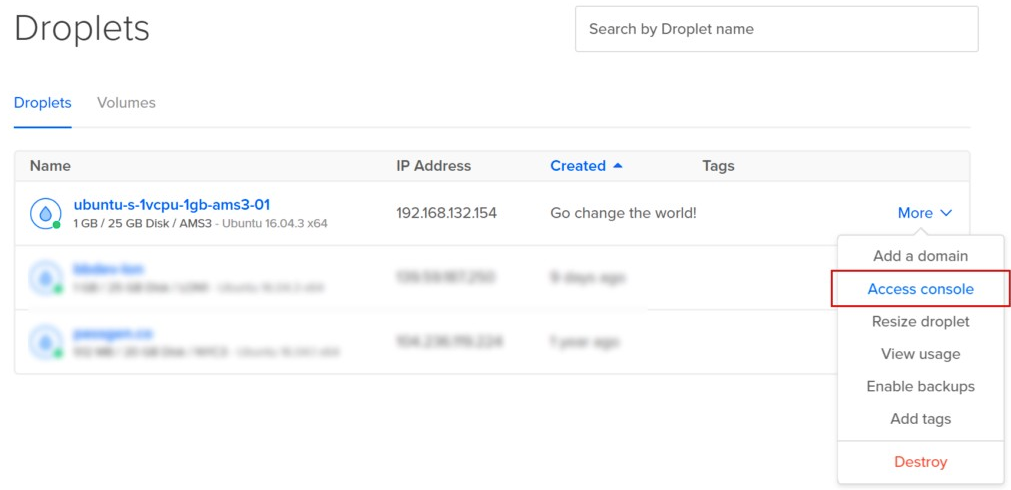Click the IP Address column header

(x=433, y=166)
